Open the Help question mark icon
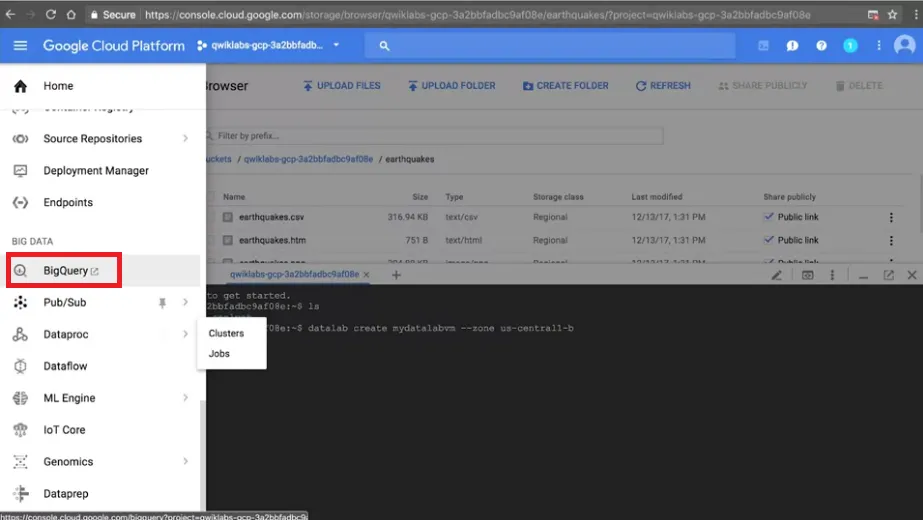The image size is (923, 520). click(x=821, y=45)
